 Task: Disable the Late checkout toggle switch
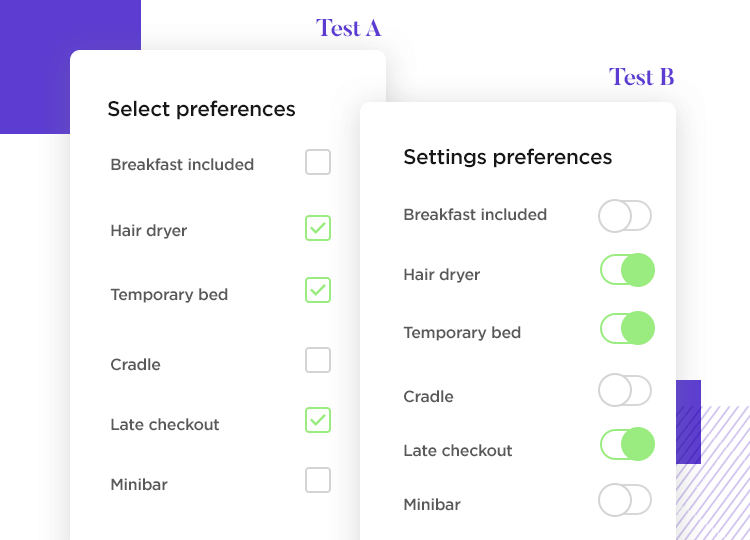627,444
